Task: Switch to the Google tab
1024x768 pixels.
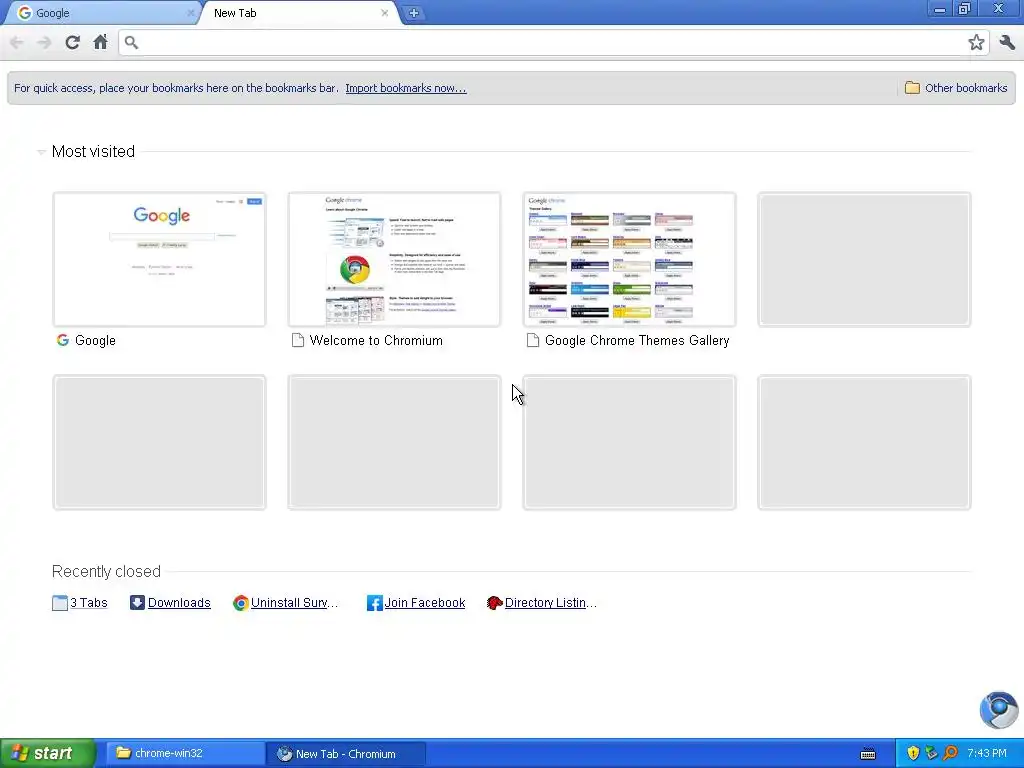Action: click(101, 13)
